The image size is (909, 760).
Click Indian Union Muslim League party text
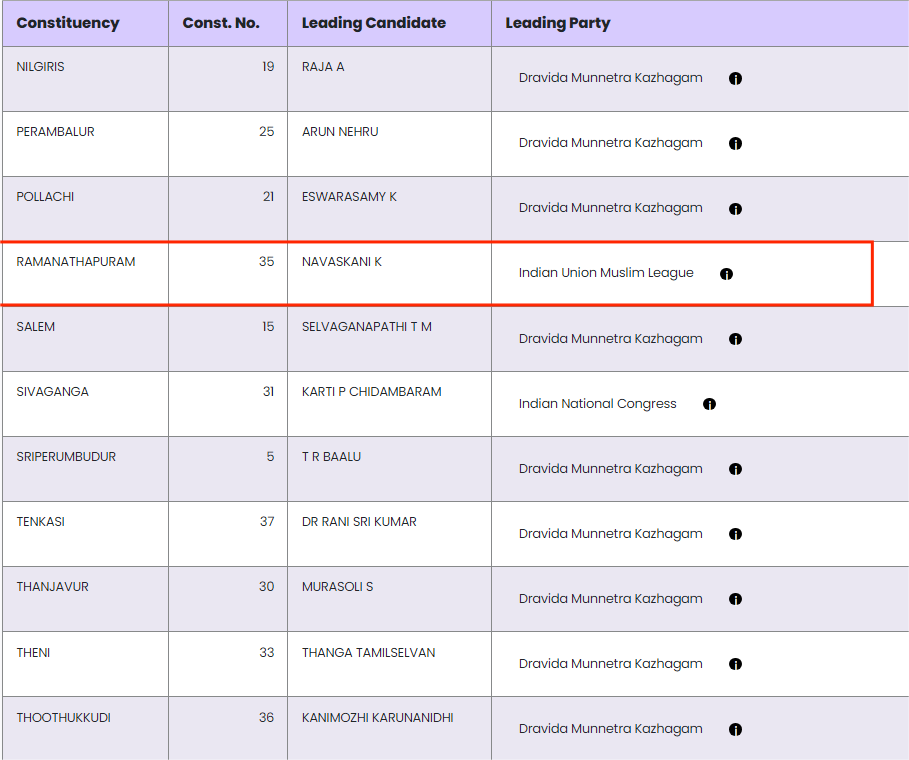tap(606, 273)
